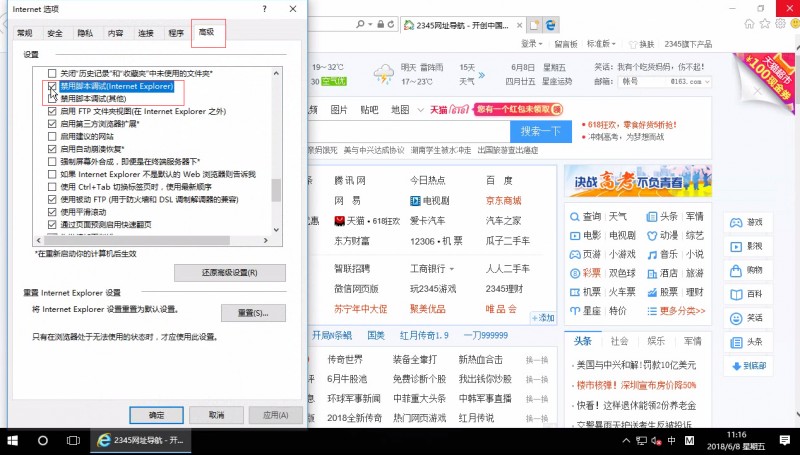Click the address bar refresh icon
This screenshot has width=800, height=455.
pyautogui.click(x=391, y=24)
